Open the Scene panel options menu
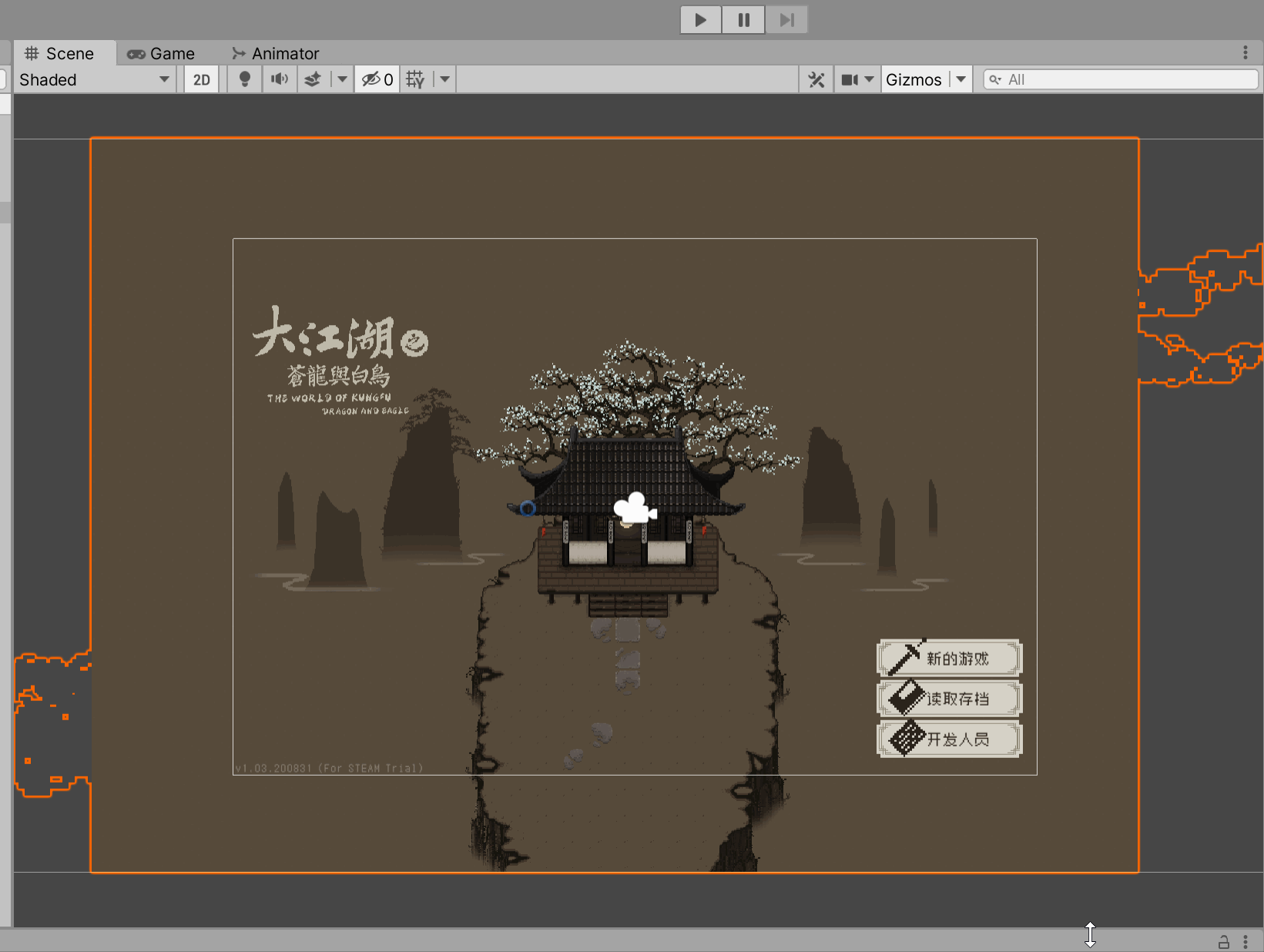1264x952 pixels. click(x=1246, y=52)
